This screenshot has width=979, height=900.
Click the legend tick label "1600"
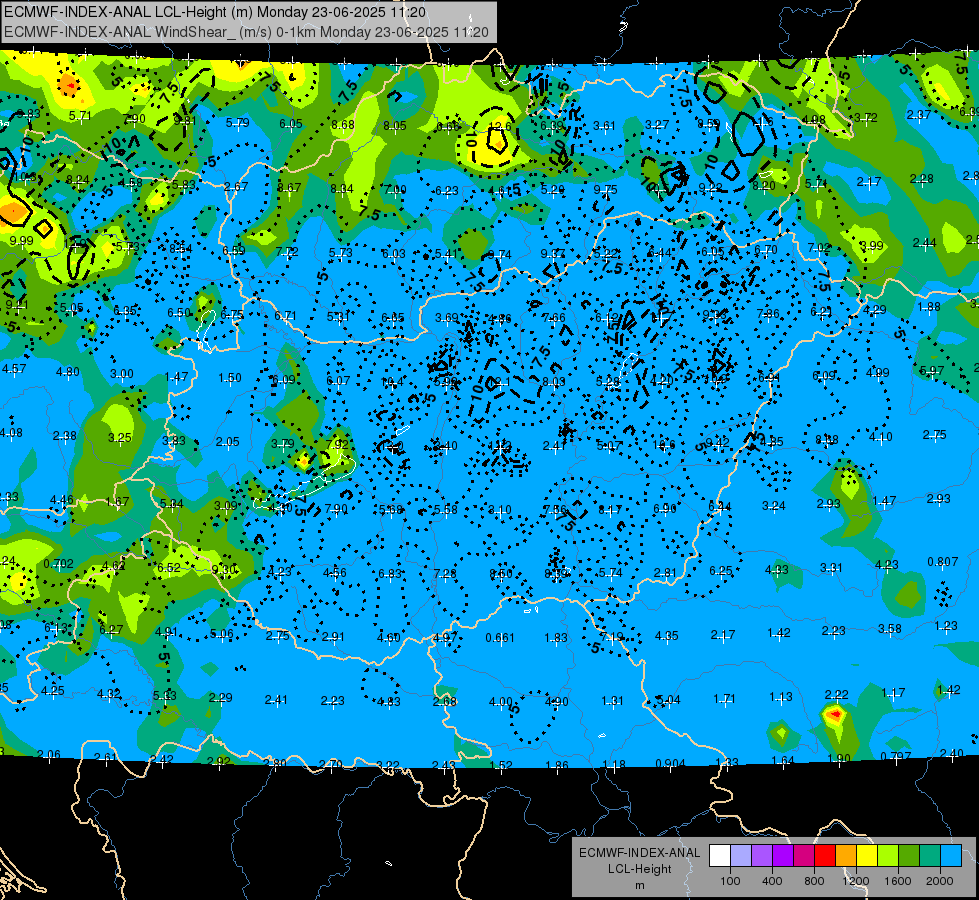pyautogui.click(x=898, y=881)
